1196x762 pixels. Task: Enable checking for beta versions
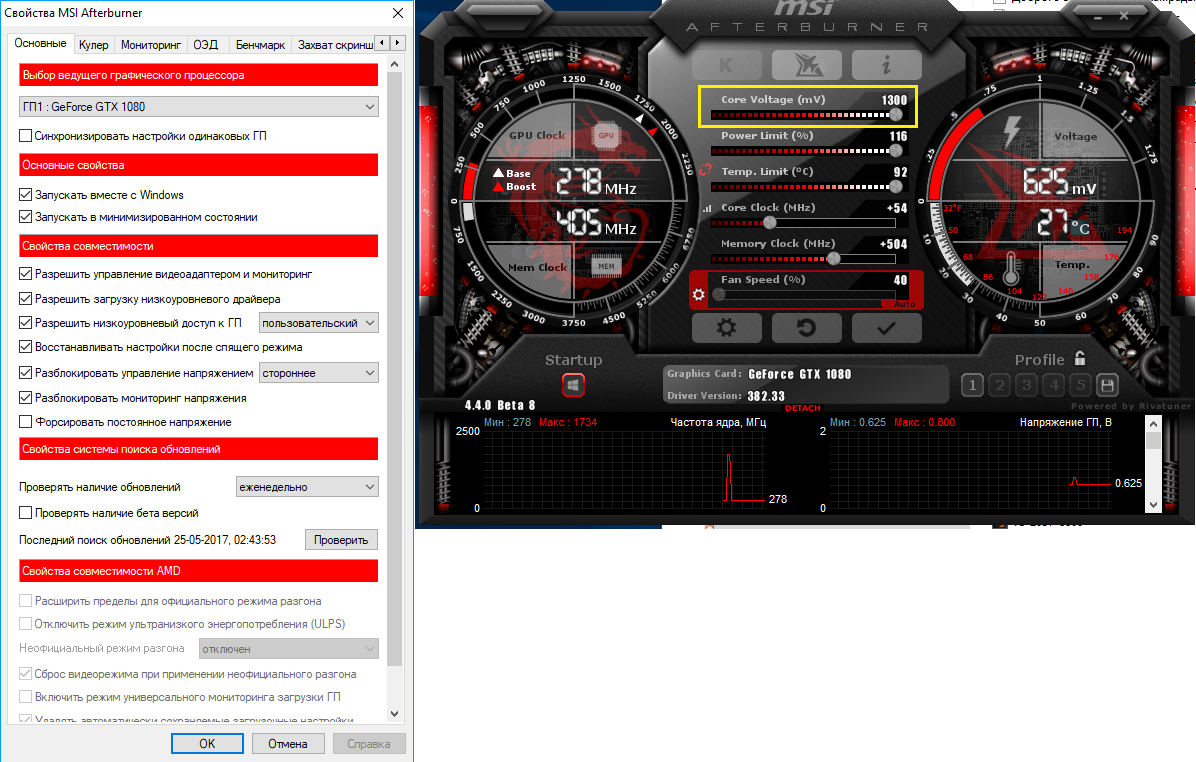pos(25,513)
